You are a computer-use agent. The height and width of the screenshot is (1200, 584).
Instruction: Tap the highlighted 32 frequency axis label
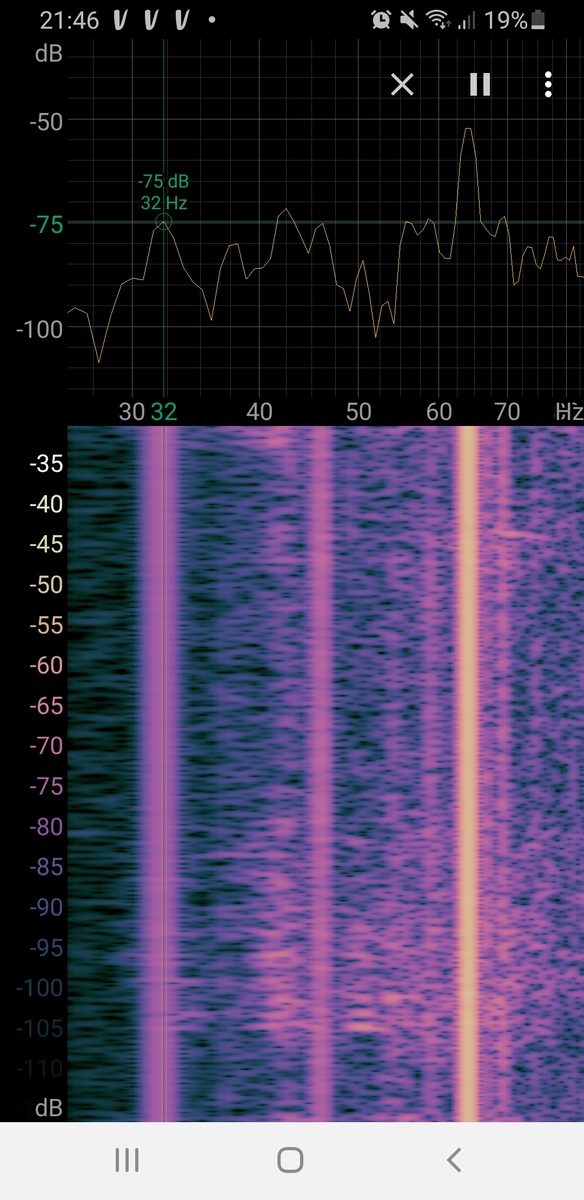coord(164,411)
